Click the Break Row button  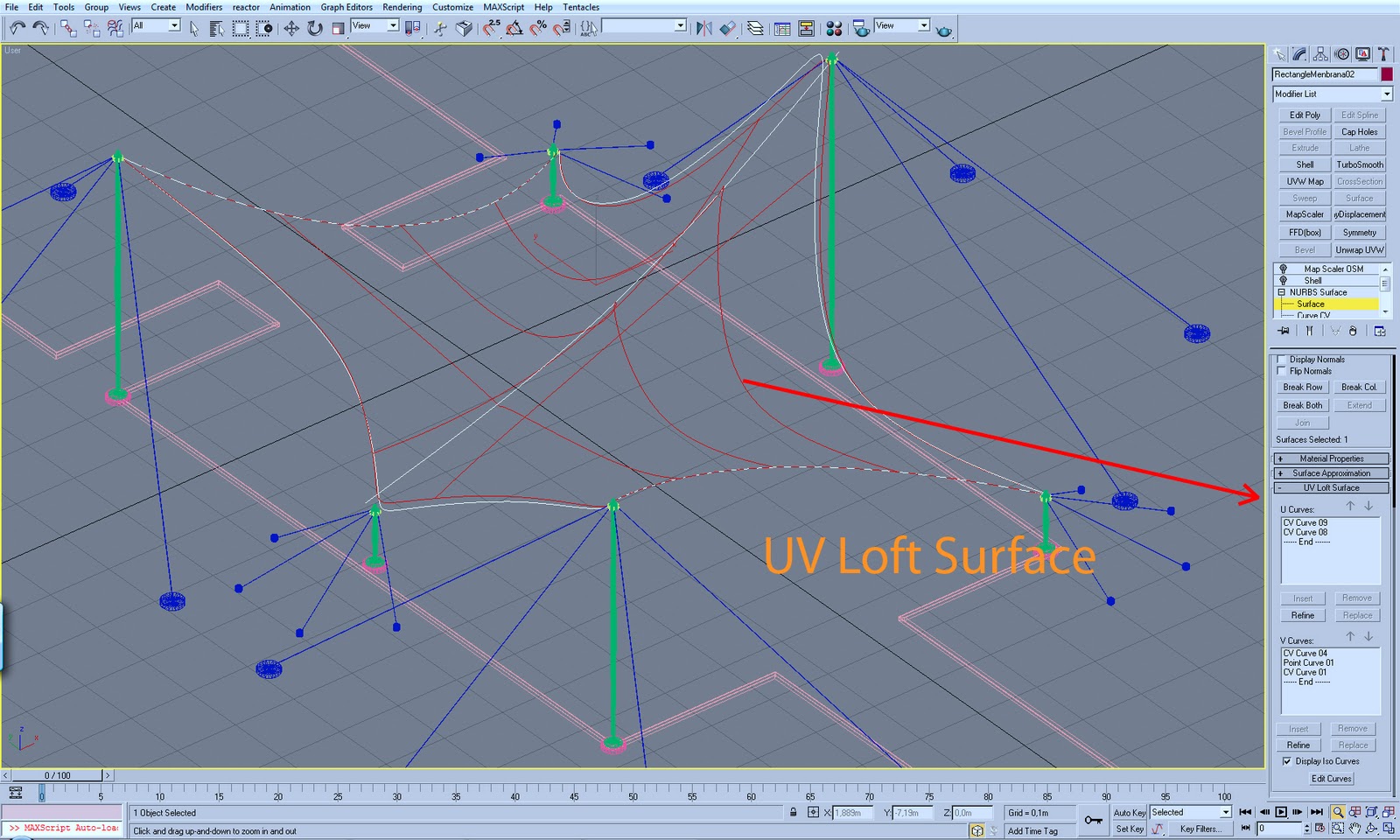point(1303,388)
